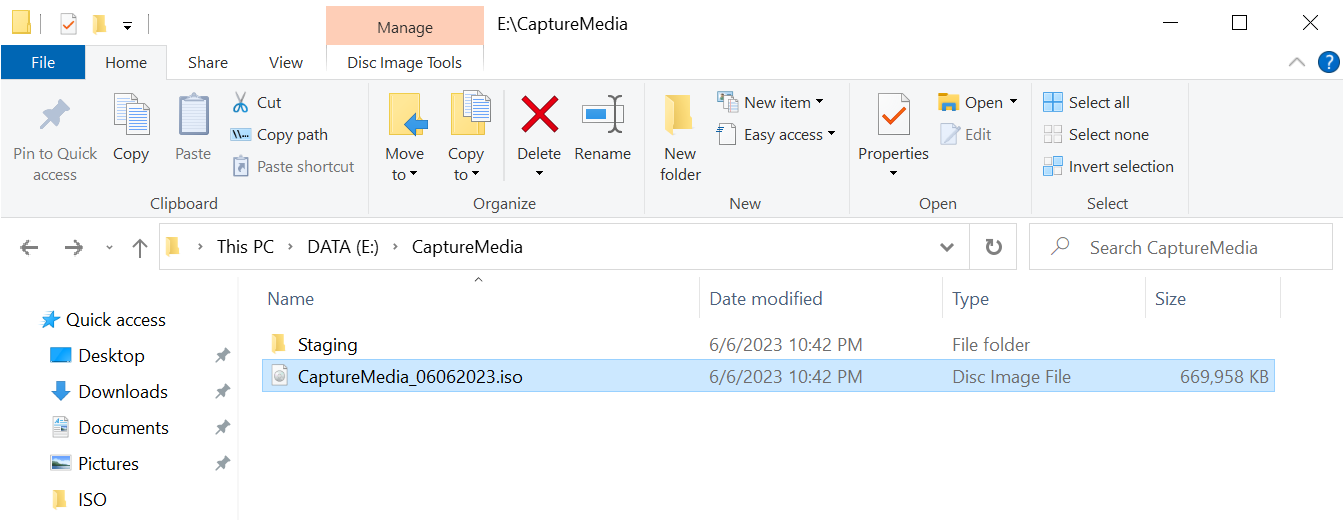Rename the selected file
Screen dimensions: 1343x520
tap(602, 127)
